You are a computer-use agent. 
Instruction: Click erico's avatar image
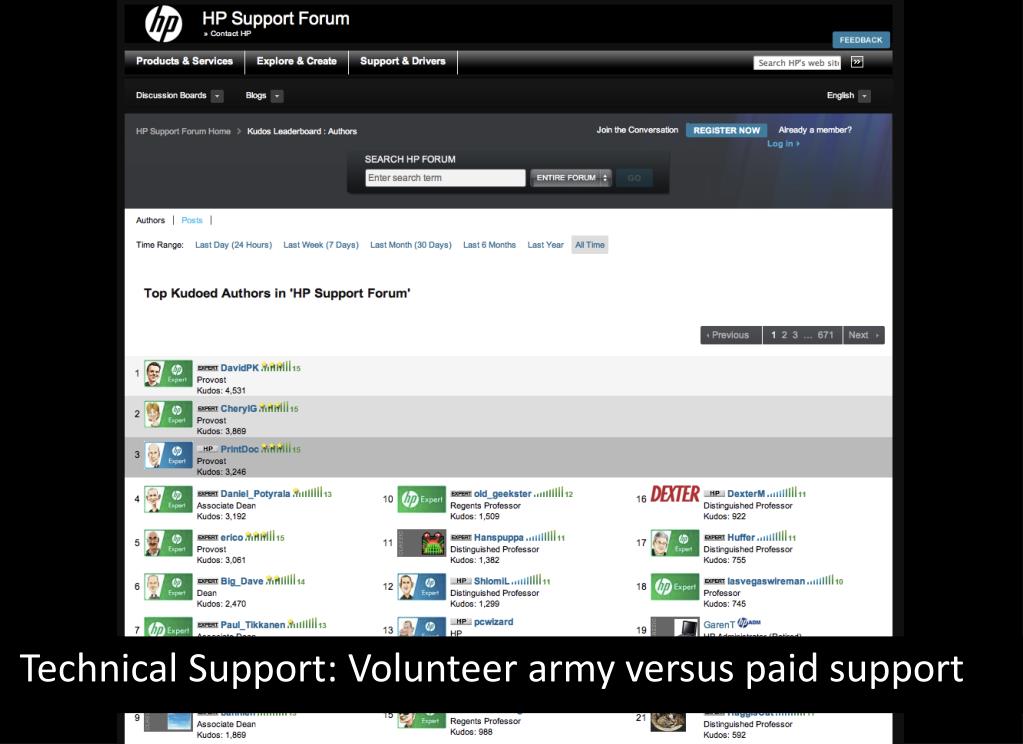tap(168, 543)
